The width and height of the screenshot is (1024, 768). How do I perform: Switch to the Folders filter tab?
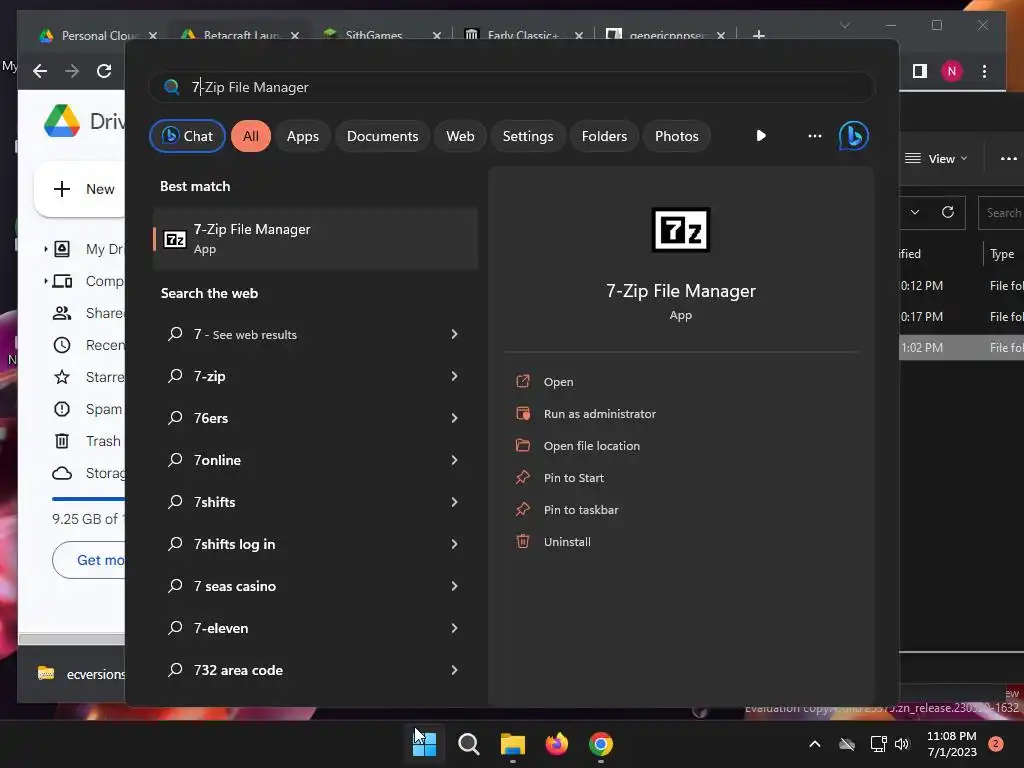pyautogui.click(x=604, y=136)
